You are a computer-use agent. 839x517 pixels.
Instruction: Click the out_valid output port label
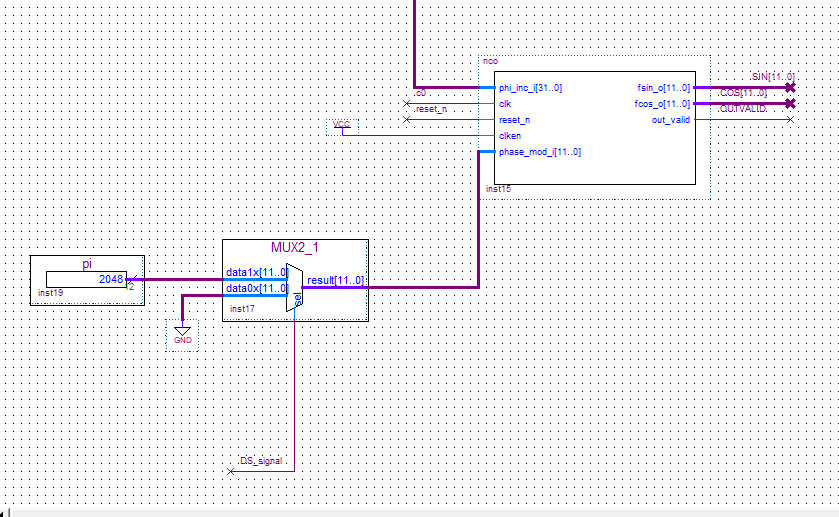pos(670,120)
